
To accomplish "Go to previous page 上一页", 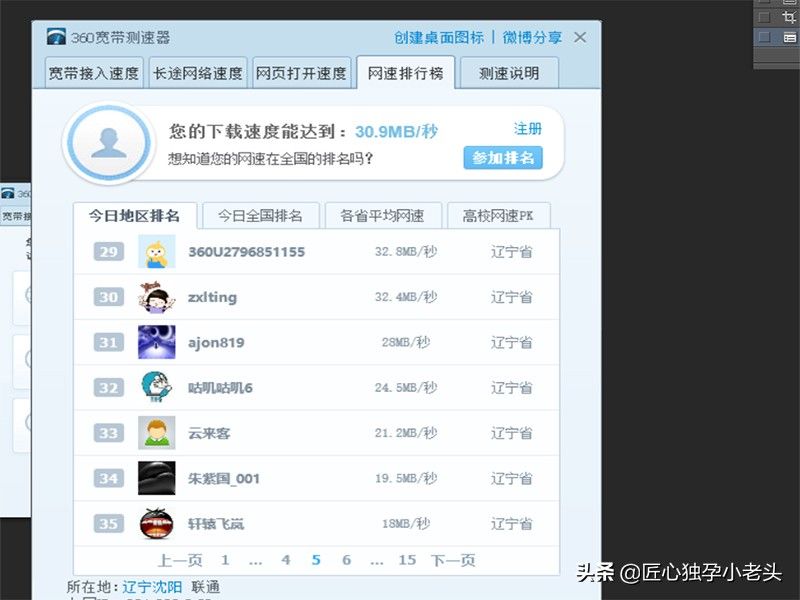I will (x=180, y=560).
